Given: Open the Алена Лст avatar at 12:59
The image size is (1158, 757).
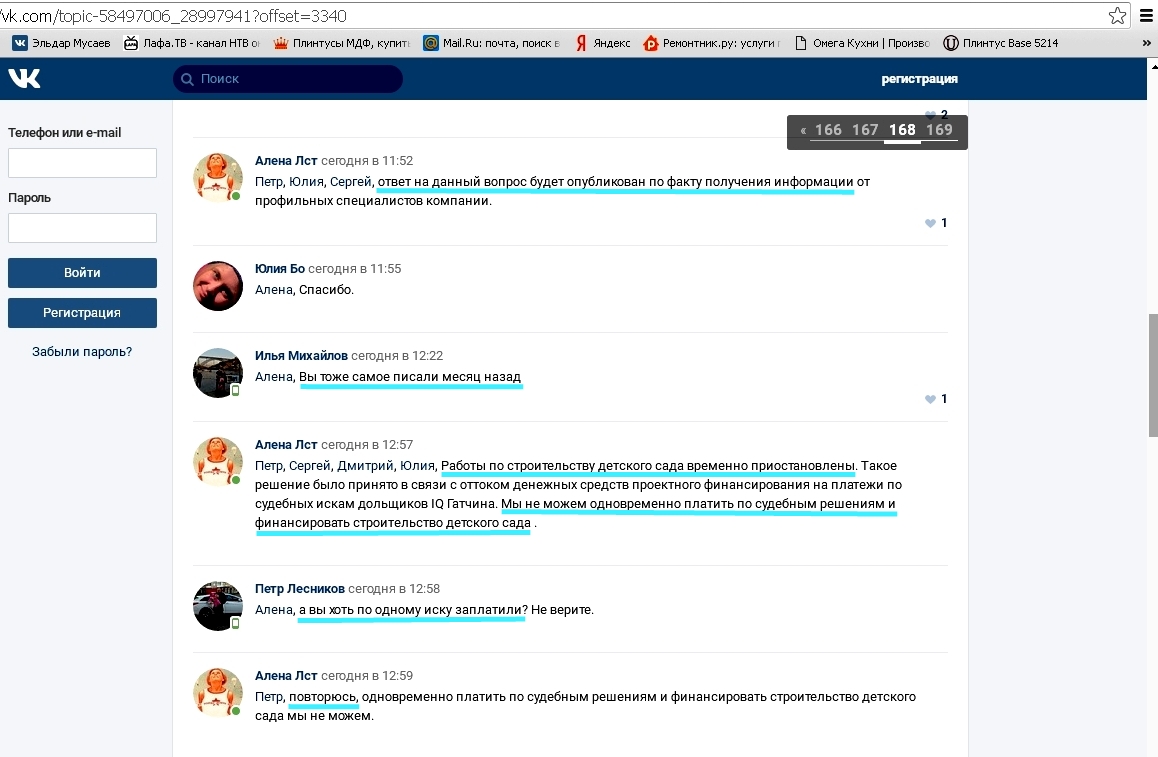Looking at the screenshot, I should point(218,693).
